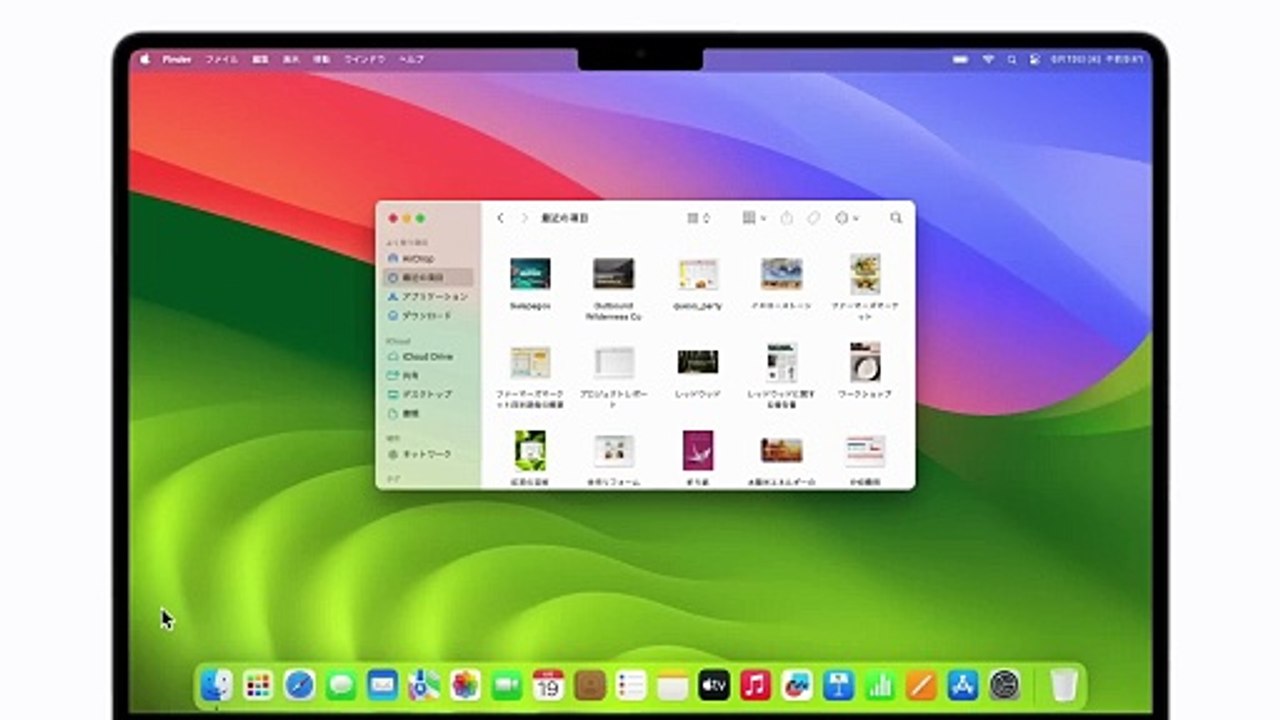The image size is (1280, 720).
Task: Select ダウンロード in the sidebar
Action: coord(428,316)
